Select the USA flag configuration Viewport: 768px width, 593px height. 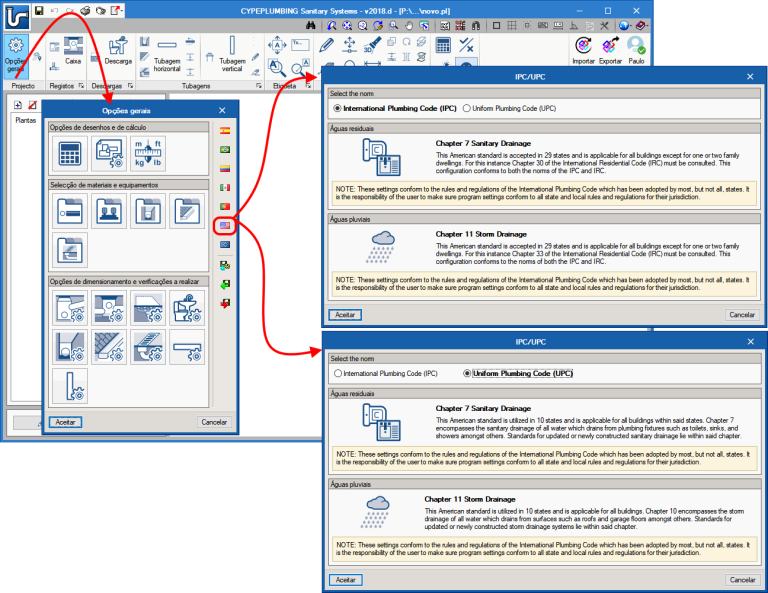225,225
